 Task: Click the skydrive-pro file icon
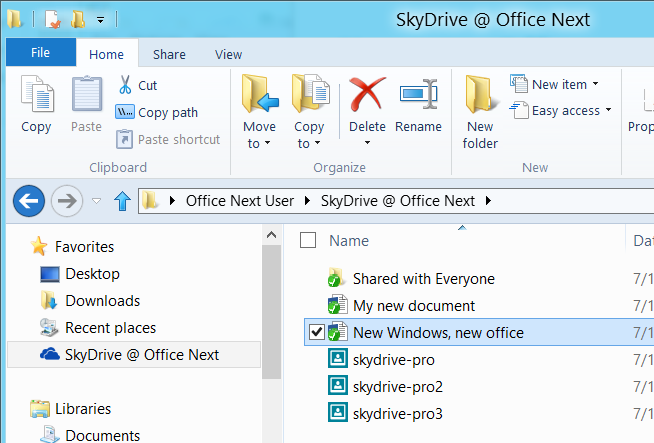pyautogui.click(x=337, y=359)
